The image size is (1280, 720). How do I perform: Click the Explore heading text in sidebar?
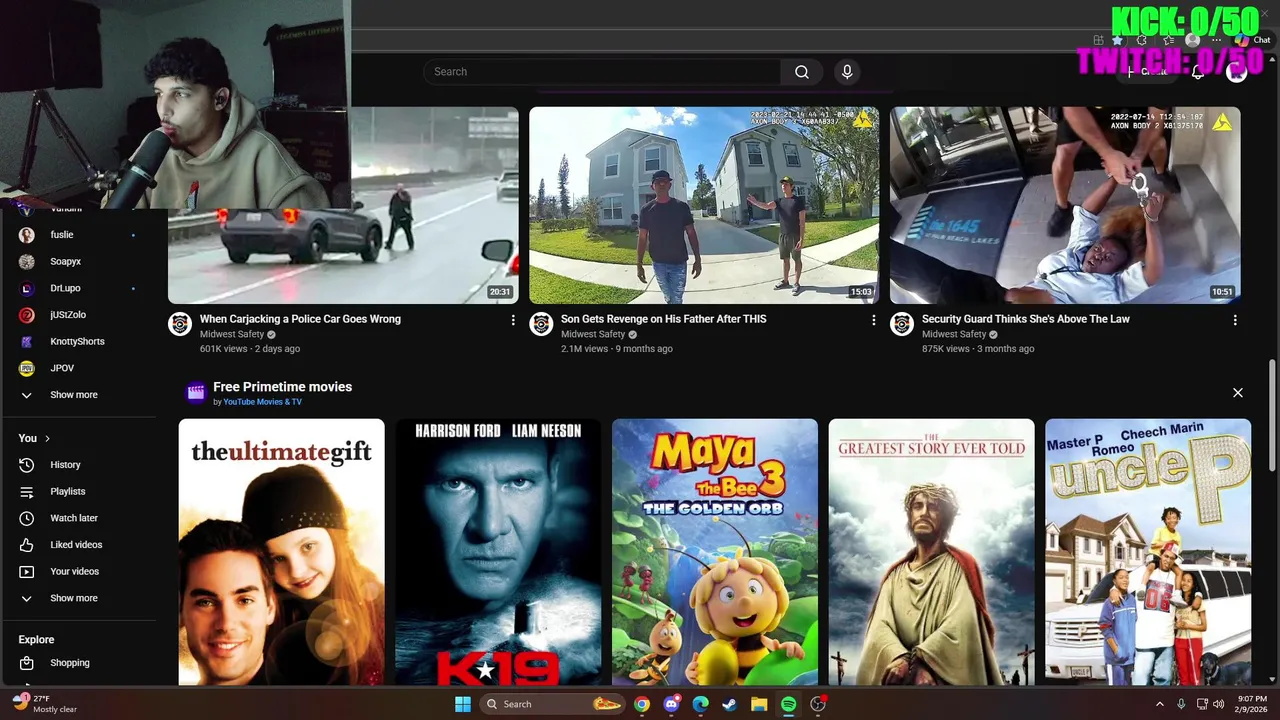pos(36,640)
